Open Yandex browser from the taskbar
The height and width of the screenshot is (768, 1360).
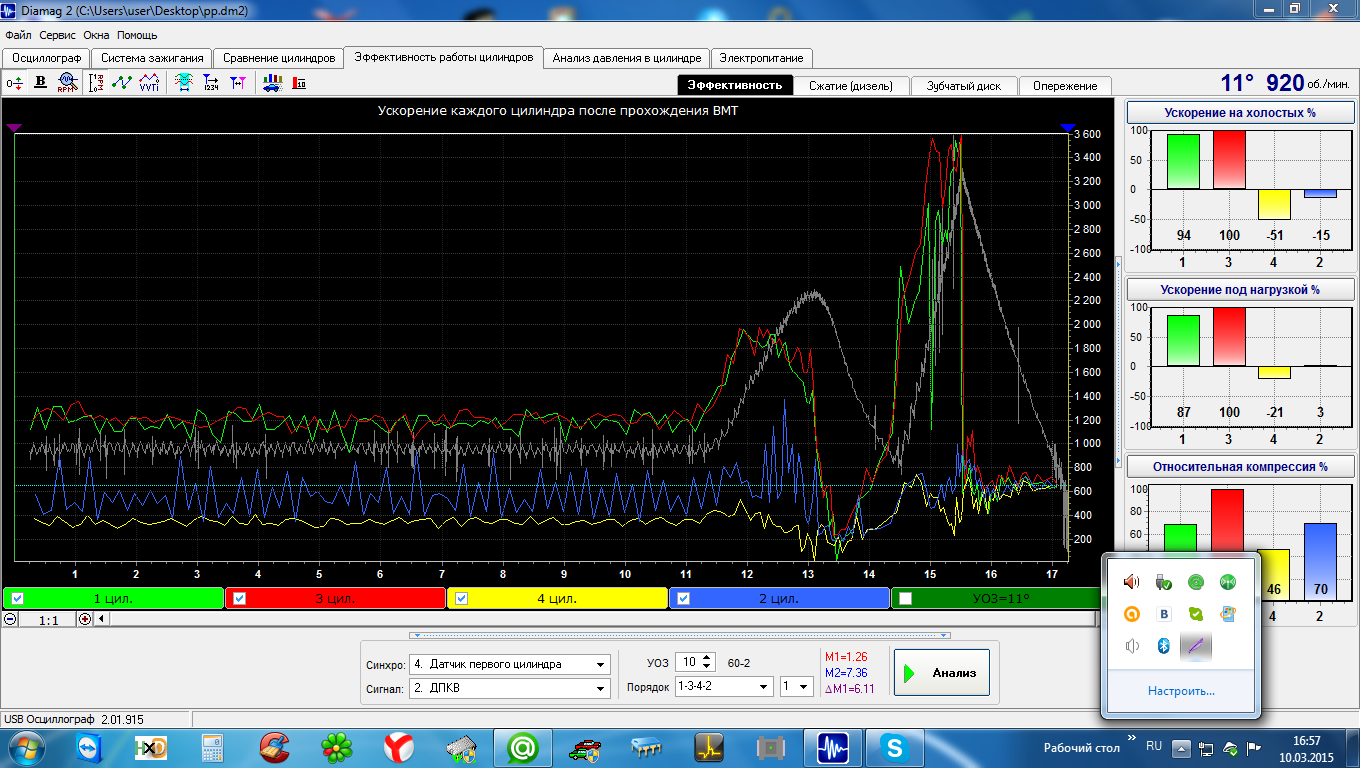pyautogui.click(x=397, y=747)
